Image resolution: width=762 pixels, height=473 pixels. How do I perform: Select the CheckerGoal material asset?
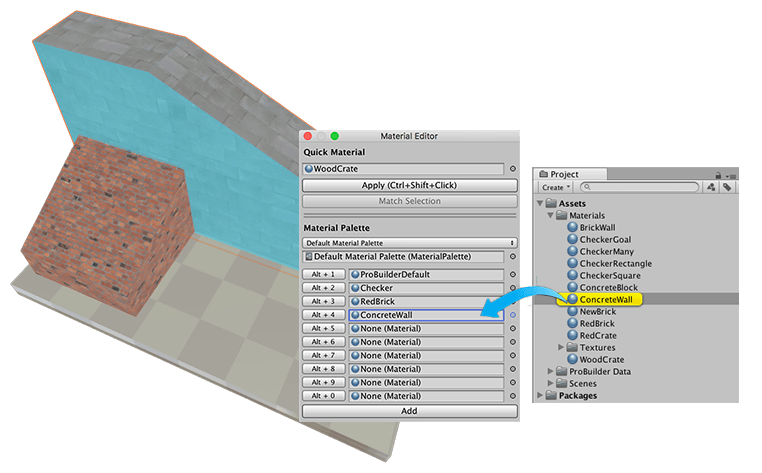[x=599, y=239]
